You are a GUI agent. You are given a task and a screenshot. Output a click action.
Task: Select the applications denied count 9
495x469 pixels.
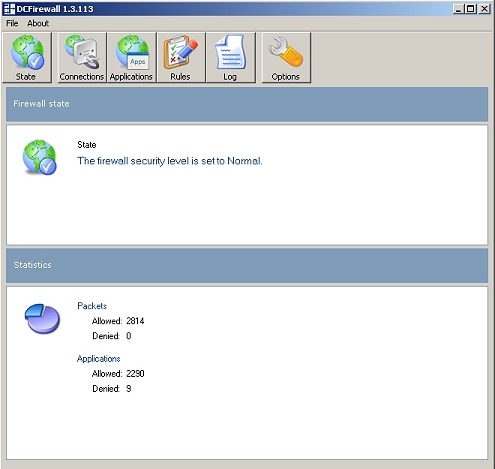click(x=129, y=389)
